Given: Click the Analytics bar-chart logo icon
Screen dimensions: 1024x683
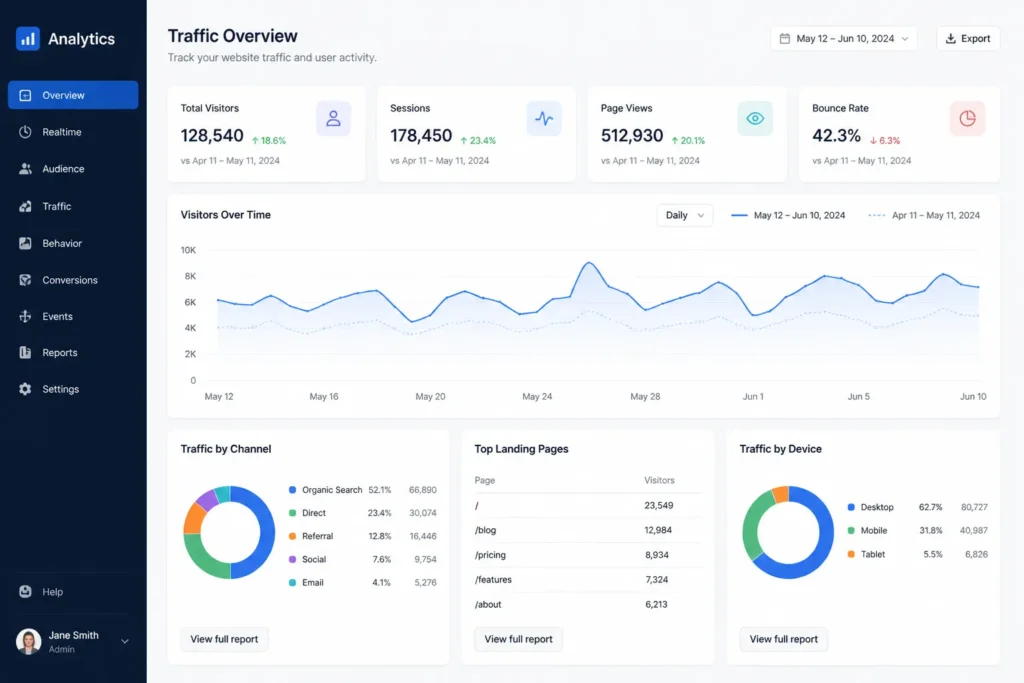Looking at the screenshot, I should pyautogui.click(x=27, y=39).
